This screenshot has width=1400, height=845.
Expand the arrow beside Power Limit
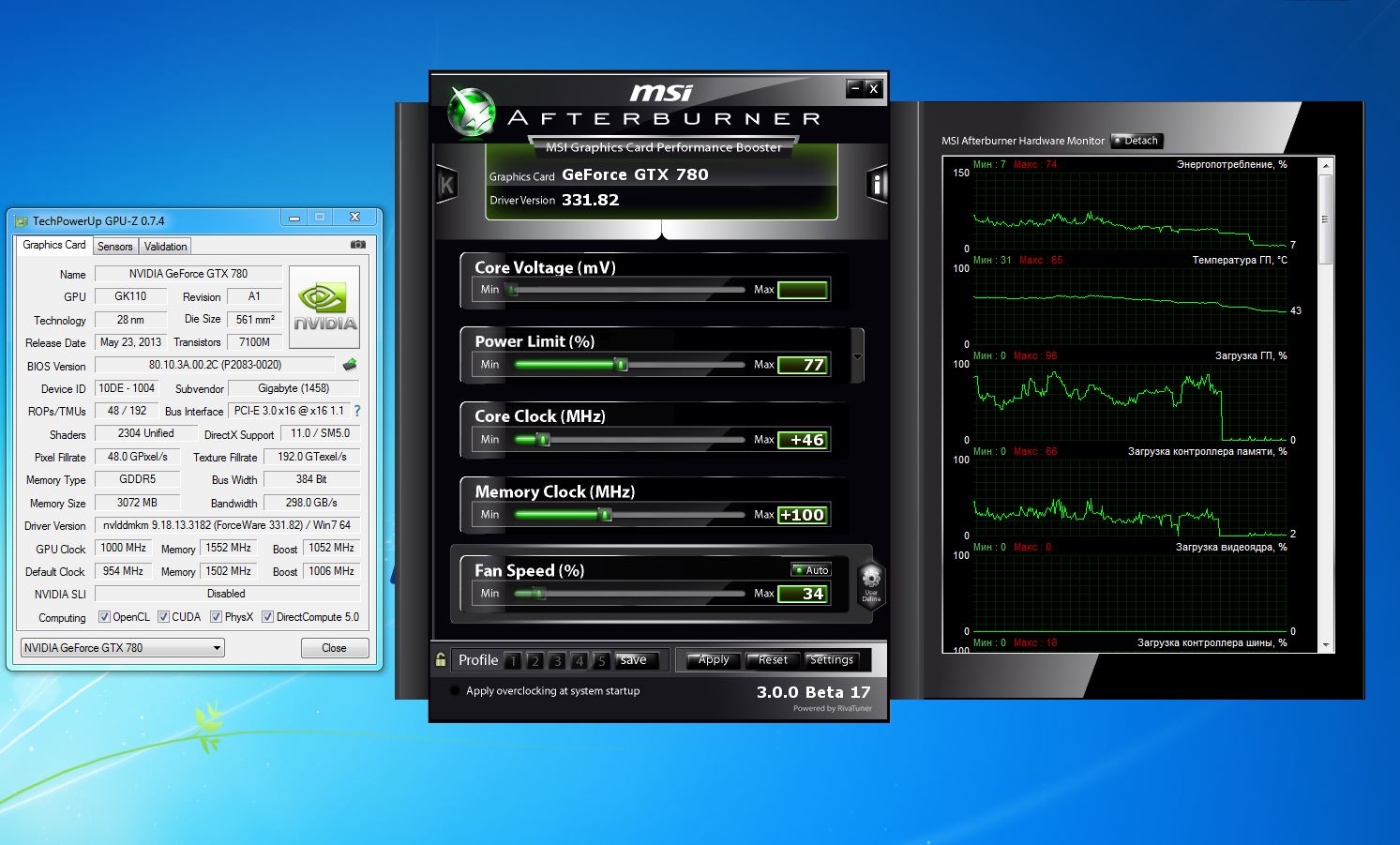pos(857,356)
